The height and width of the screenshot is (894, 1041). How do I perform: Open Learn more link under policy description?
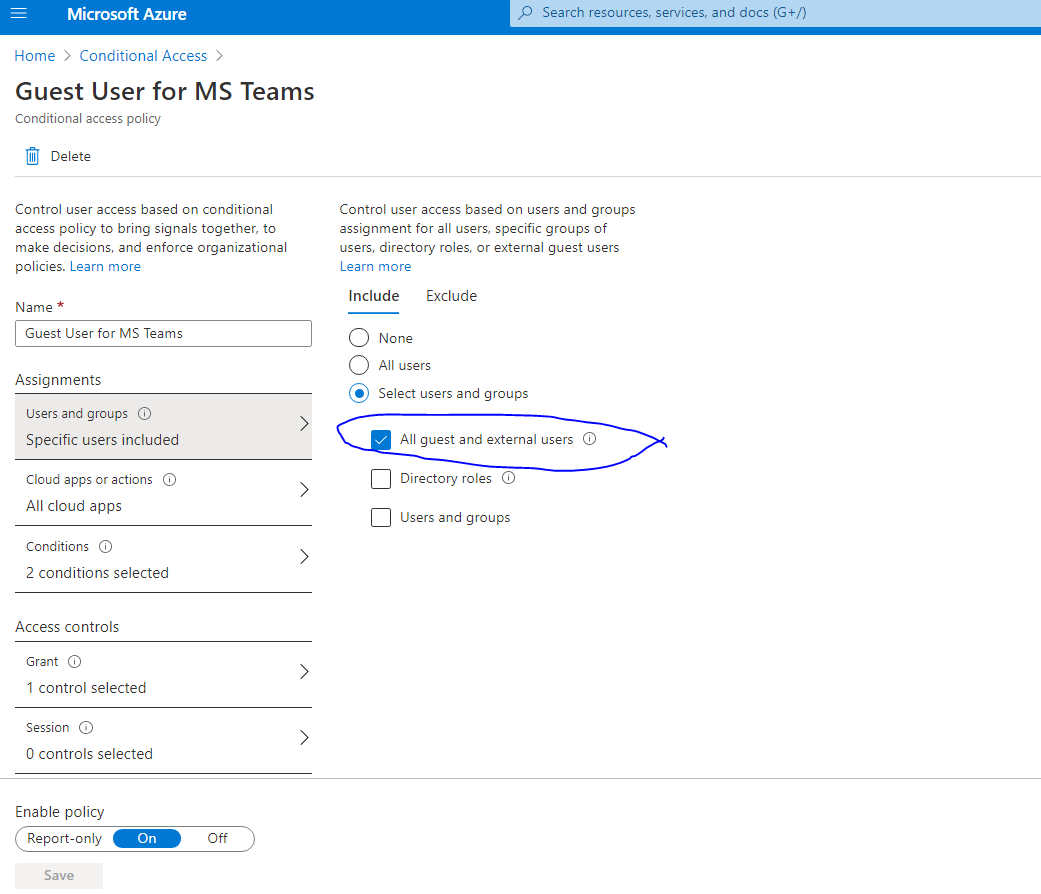pyautogui.click(x=105, y=266)
